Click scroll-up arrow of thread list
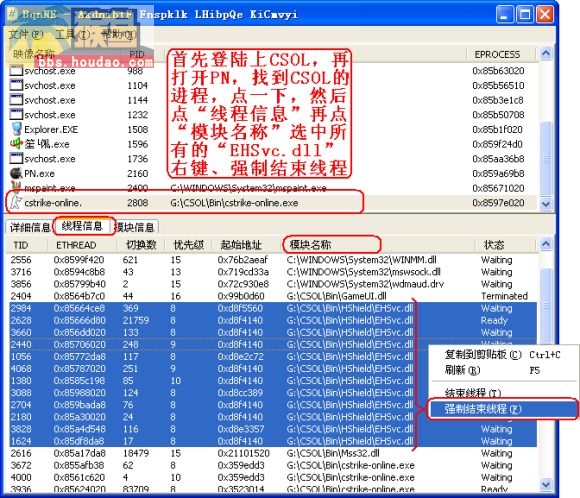Image resolution: width=580 pixels, height=498 pixels. (546, 244)
